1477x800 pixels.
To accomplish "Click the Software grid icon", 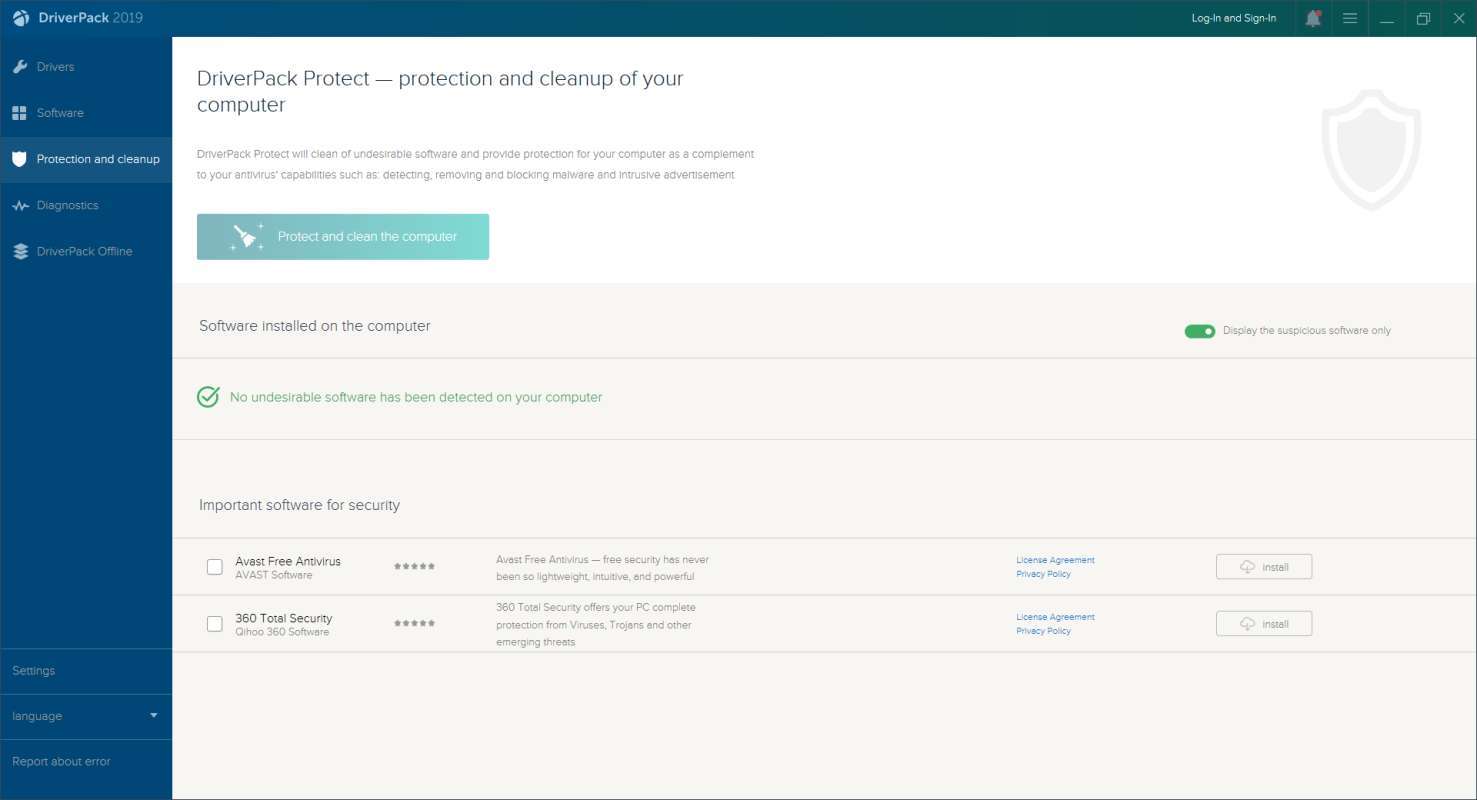I will pos(20,113).
